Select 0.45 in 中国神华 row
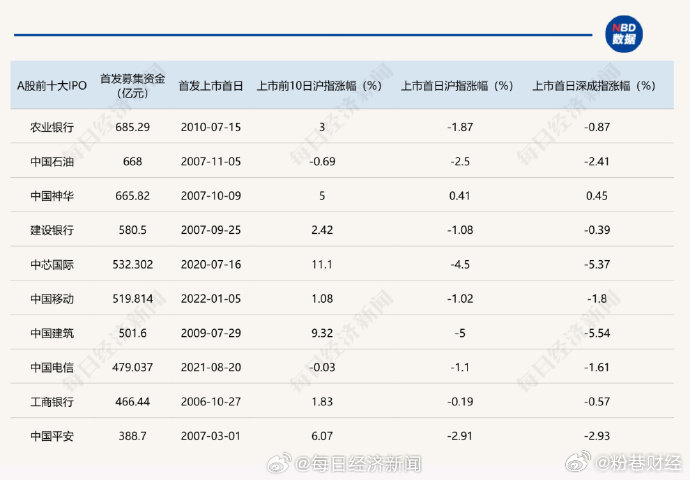 pos(597,196)
